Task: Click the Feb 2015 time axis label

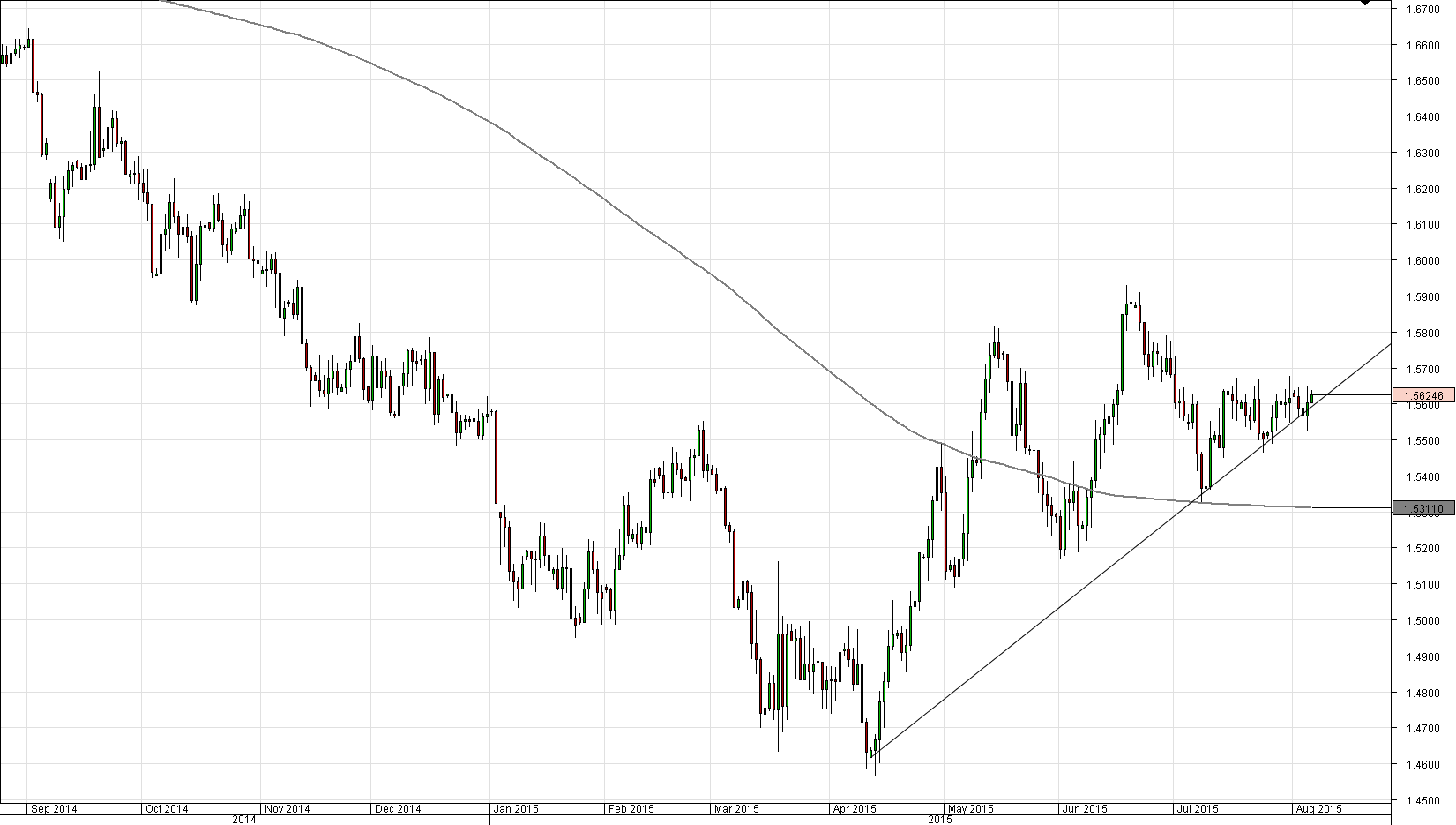Action: 631,808
